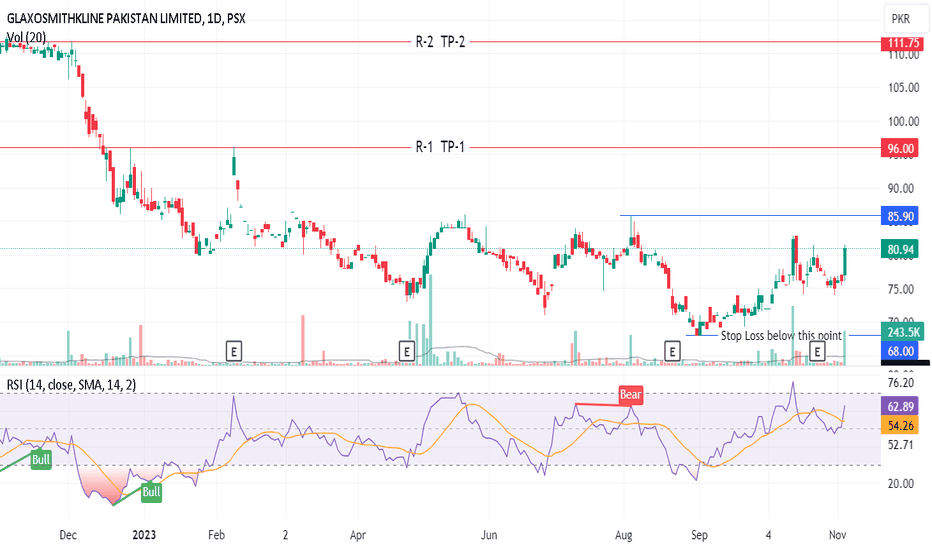932x550 pixels.
Task: Click the Feb date axis label
Action: tap(216, 535)
